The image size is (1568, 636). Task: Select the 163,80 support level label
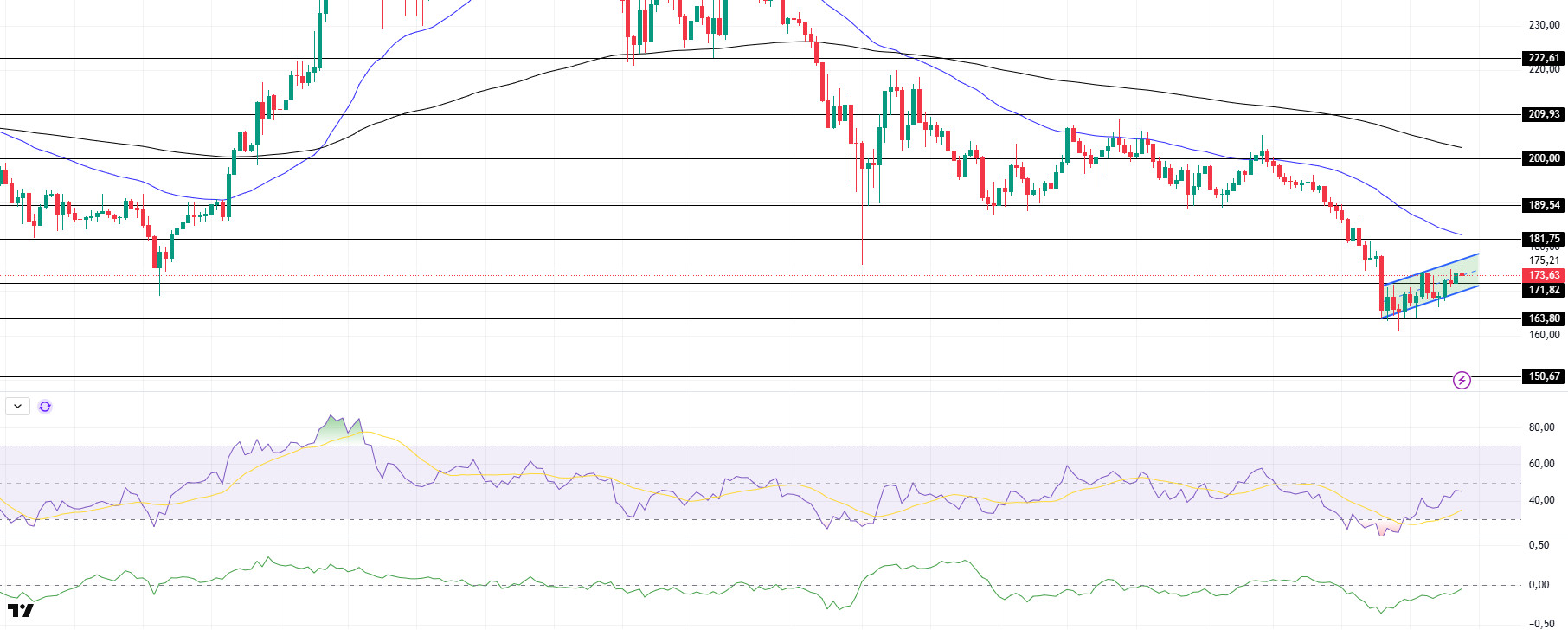click(1544, 318)
